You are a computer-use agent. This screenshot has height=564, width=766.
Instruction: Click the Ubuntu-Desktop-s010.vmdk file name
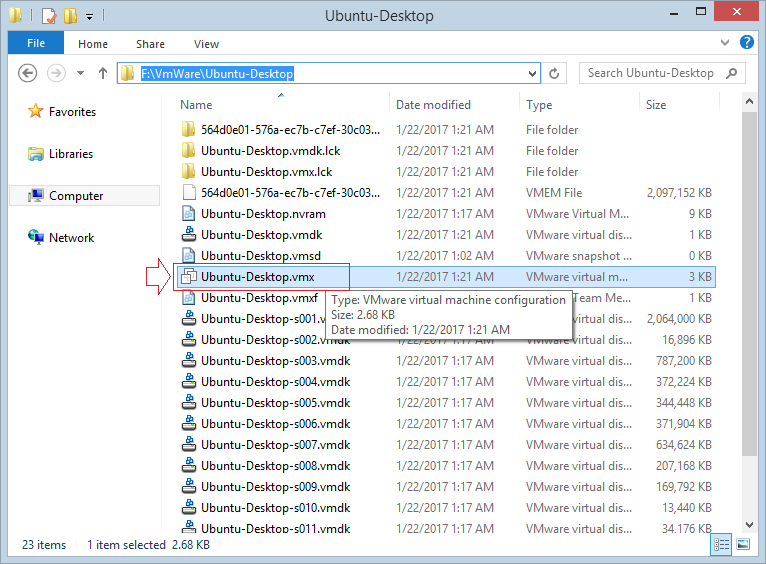click(x=276, y=508)
